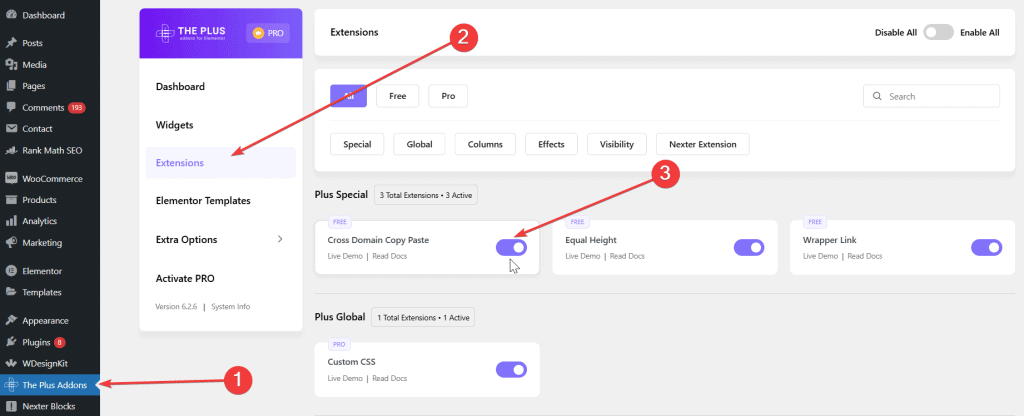The height and width of the screenshot is (416, 1024).
Task: Click the Analytics bar chart icon
Action: [11, 221]
